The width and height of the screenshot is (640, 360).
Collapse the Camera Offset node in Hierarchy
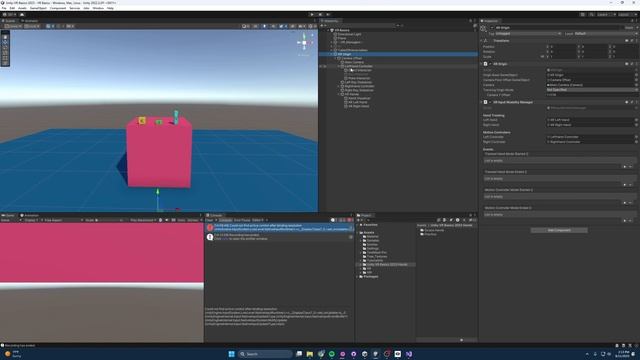[x=336, y=58]
